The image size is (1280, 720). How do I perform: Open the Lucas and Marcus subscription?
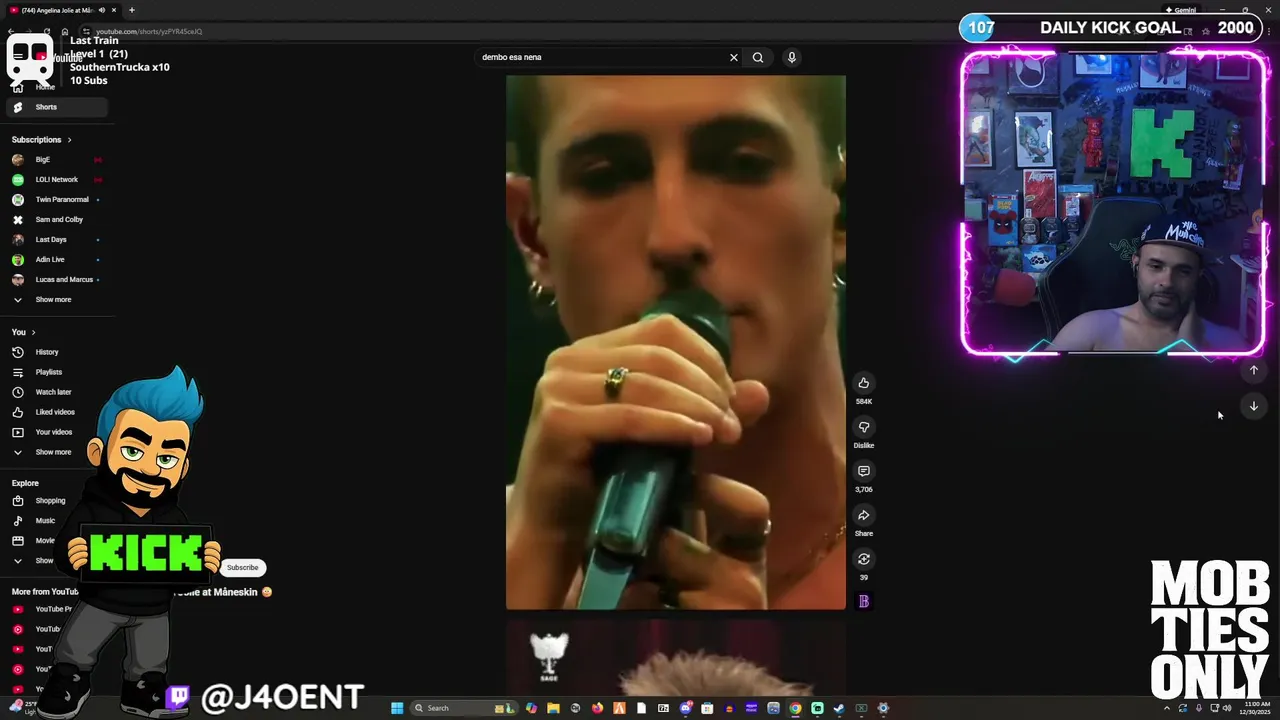pyautogui.click(x=55, y=280)
